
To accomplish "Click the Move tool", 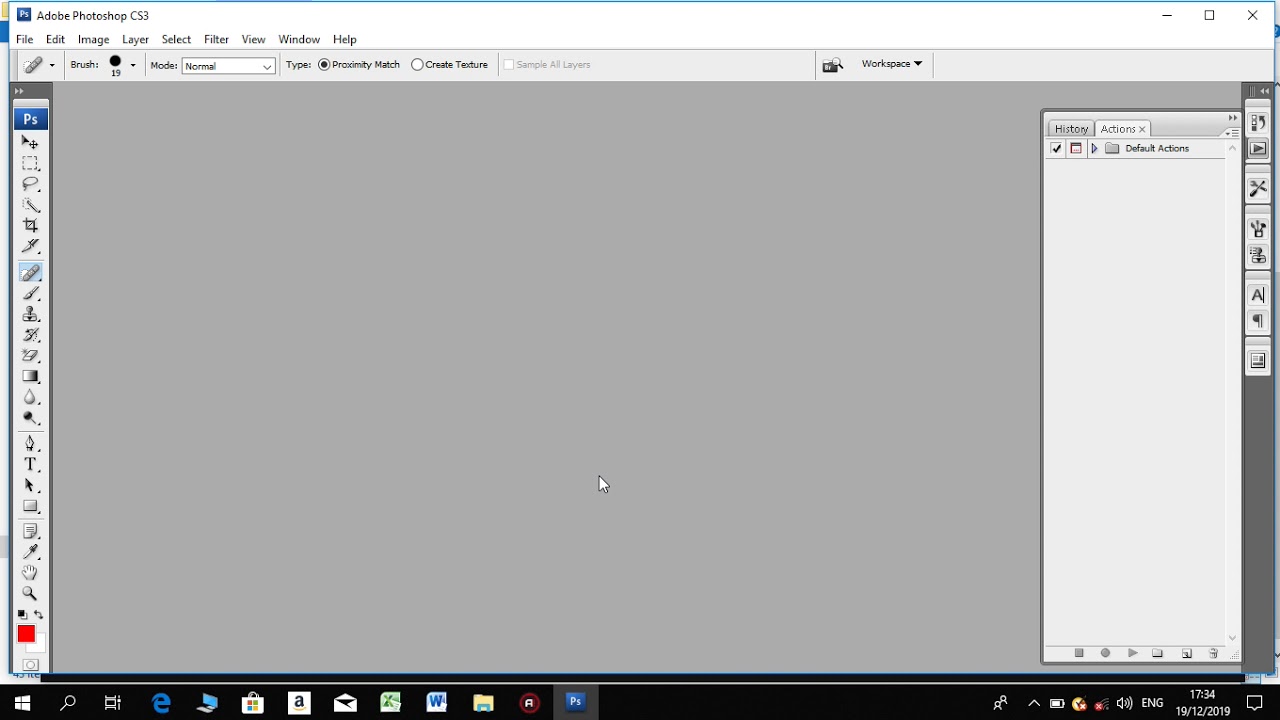I will coord(31,143).
